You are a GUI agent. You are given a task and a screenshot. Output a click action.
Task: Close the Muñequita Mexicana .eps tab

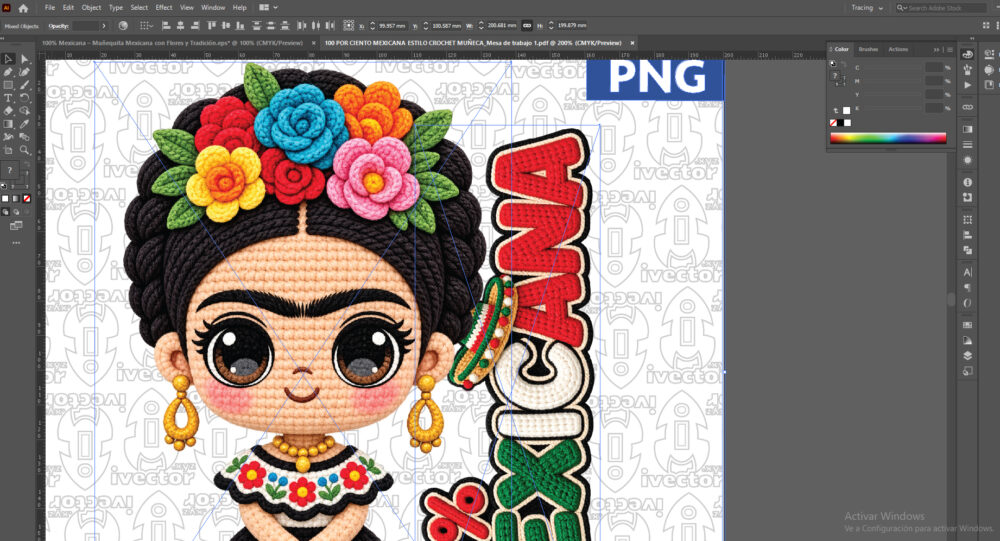click(313, 43)
